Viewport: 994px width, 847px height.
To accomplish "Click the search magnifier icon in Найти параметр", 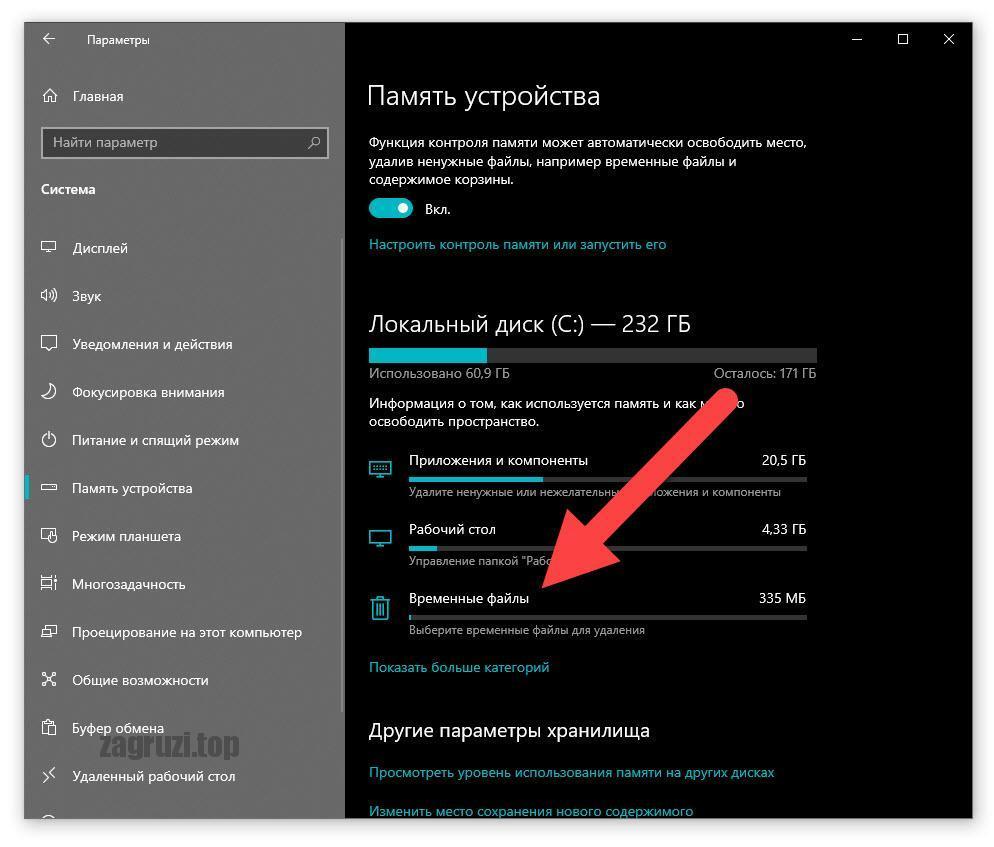I will [x=314, y=143].
